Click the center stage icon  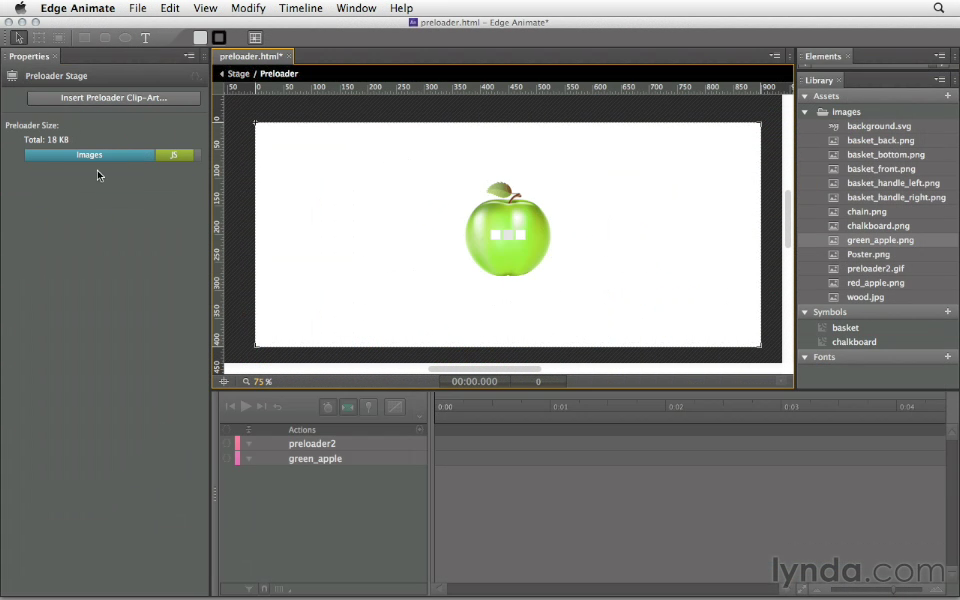(x=224, y=381)
